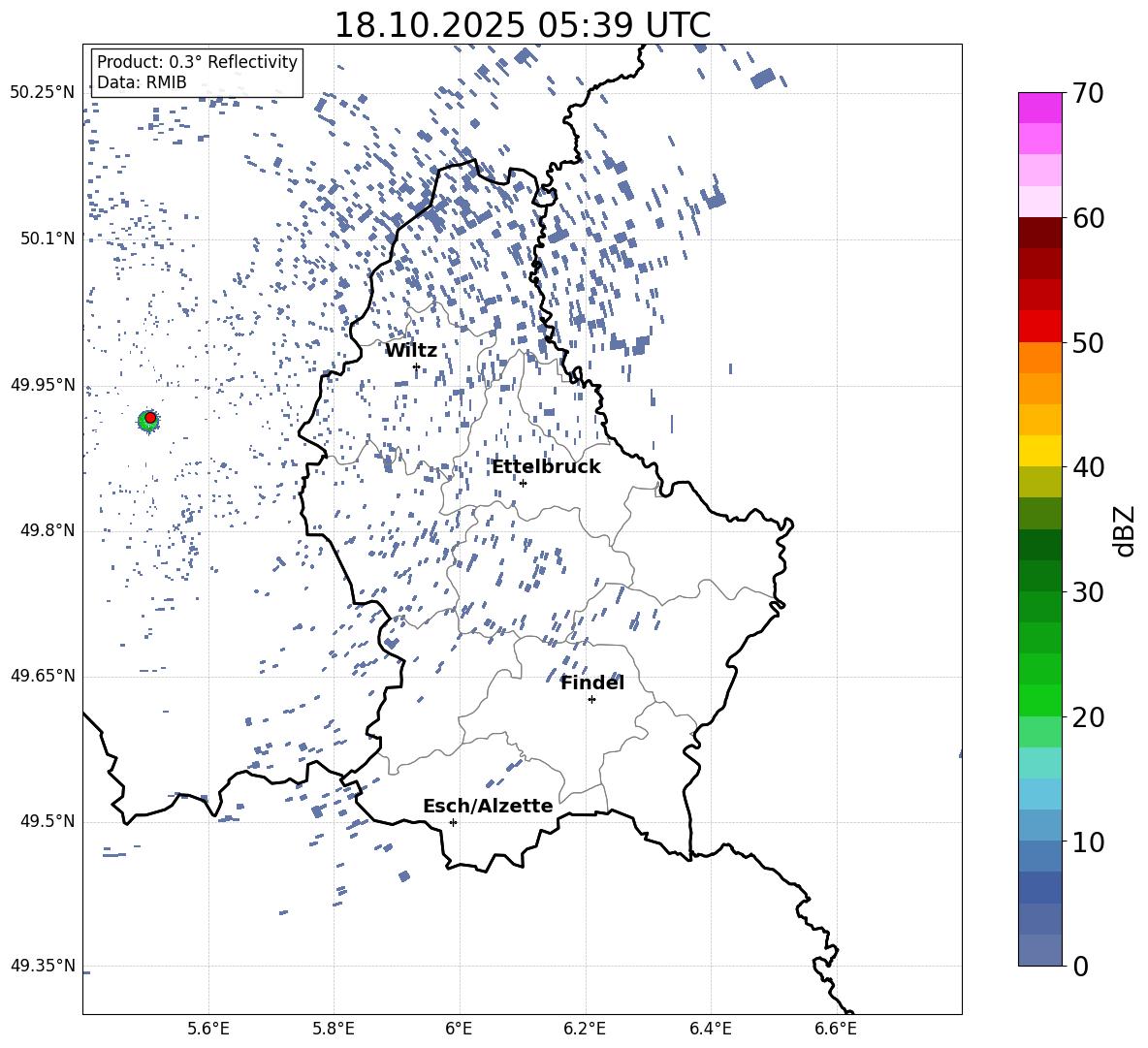Image resolution: width=1148 pixels, height=1048 pixels.
Task: Click the 6.6°E longitude label
Action: (836, 1029)
